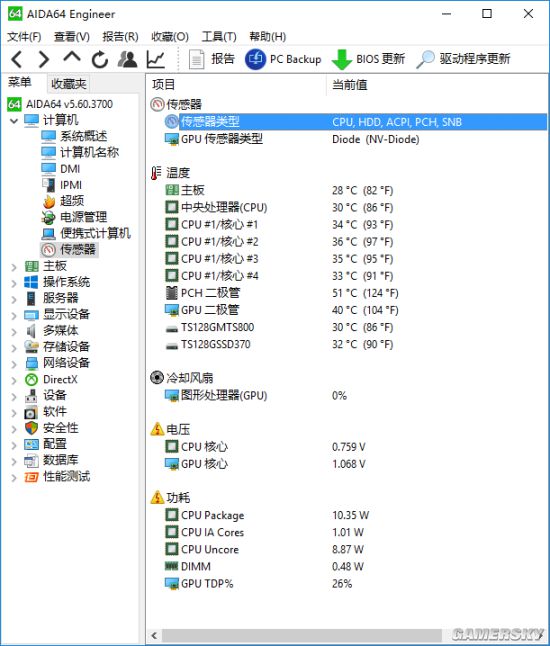Click the up-level arrow icon
This screenshot has width=550, height=646.
[x=72, y=58]
